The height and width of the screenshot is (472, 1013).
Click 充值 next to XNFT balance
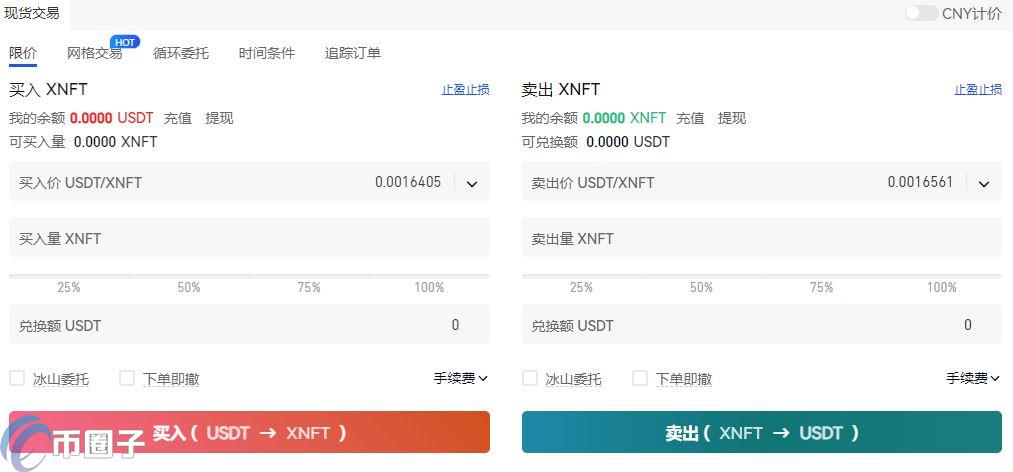(x=690, y=118)
